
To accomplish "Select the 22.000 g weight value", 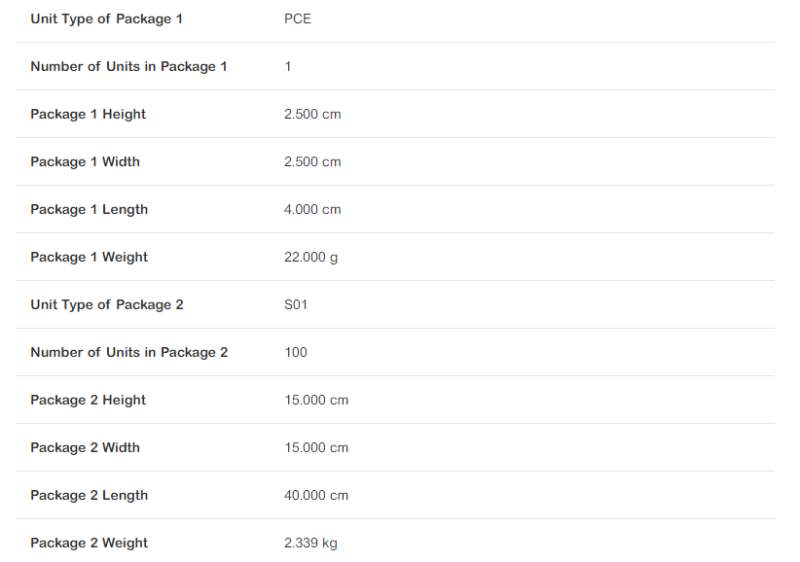I will (311, 257).
